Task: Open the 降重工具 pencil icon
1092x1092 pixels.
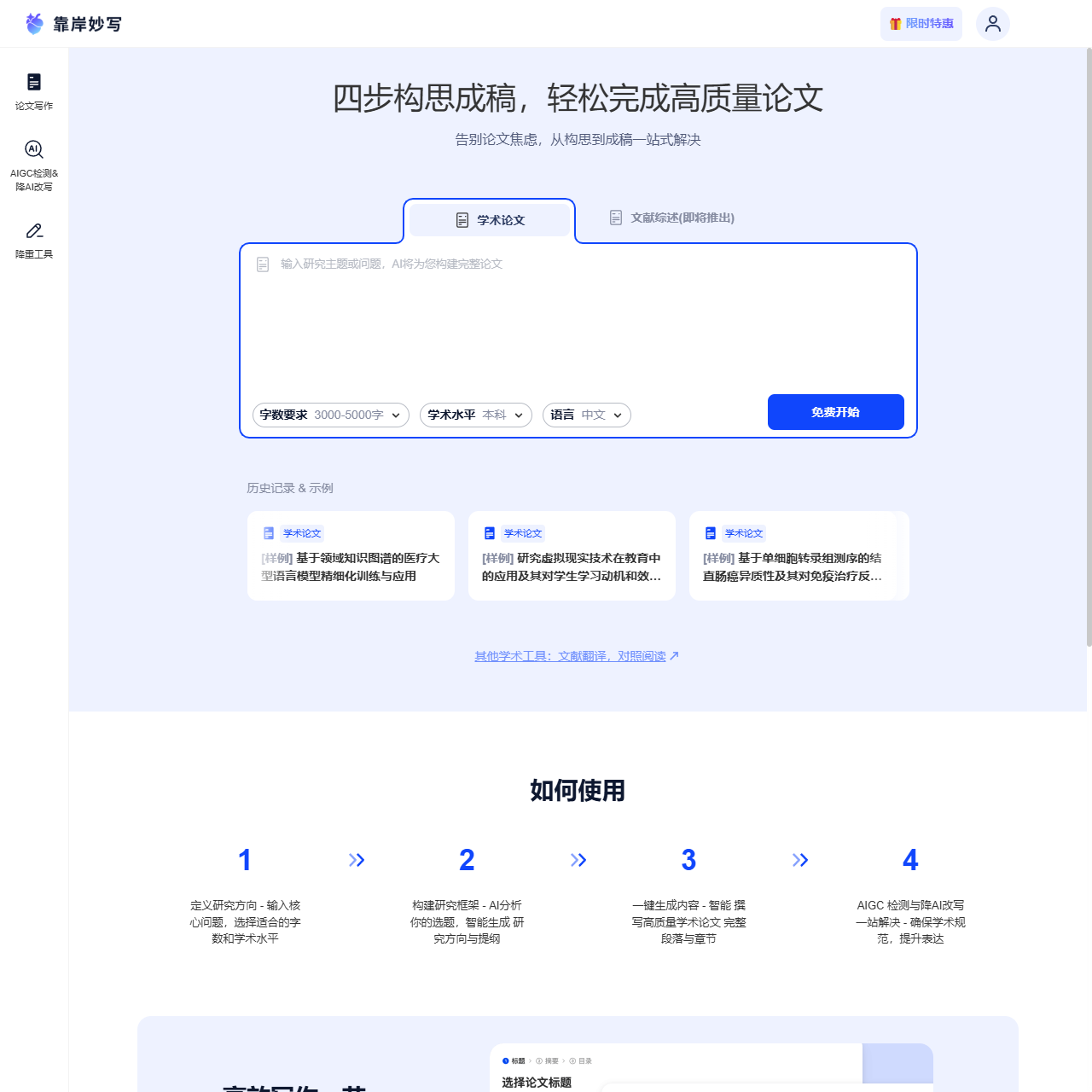Action: pos(34,231)
